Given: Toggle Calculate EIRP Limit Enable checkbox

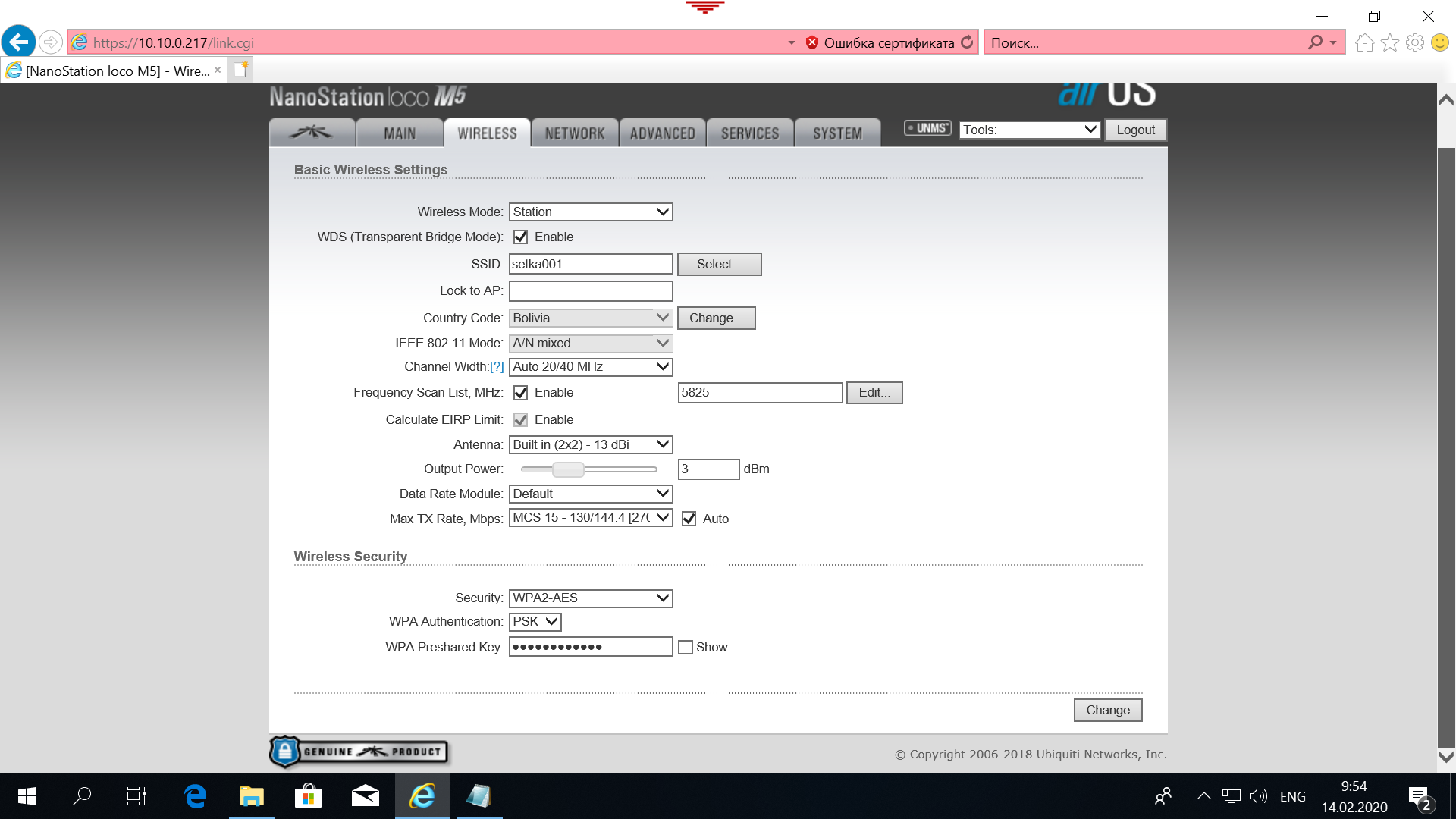Looking at the screenshot, I should click(x=520, y=420).
